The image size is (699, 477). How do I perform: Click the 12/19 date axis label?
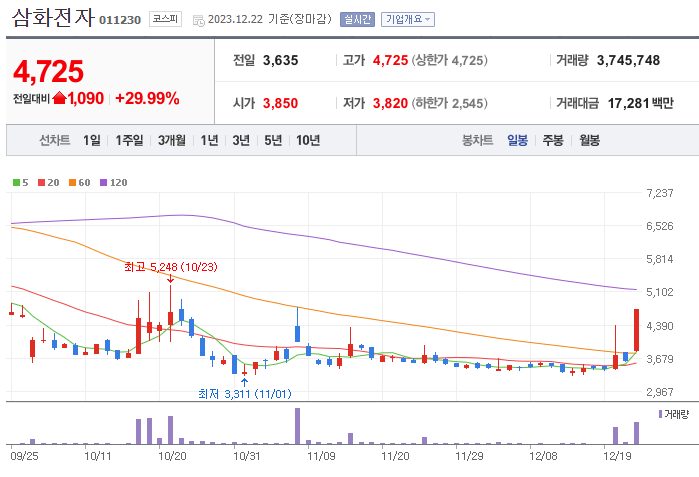(x=617, y=456)
